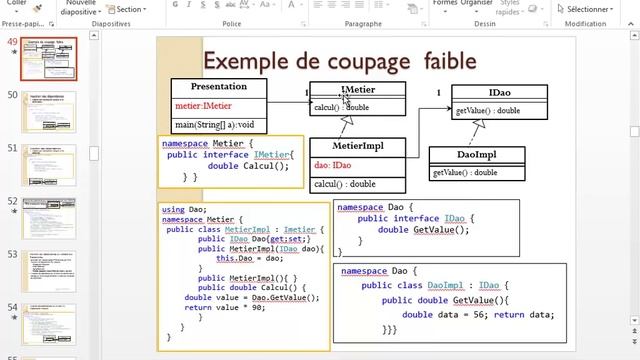
Task: Open Paragraphe dialog launcher
Action: coord(424,24)
